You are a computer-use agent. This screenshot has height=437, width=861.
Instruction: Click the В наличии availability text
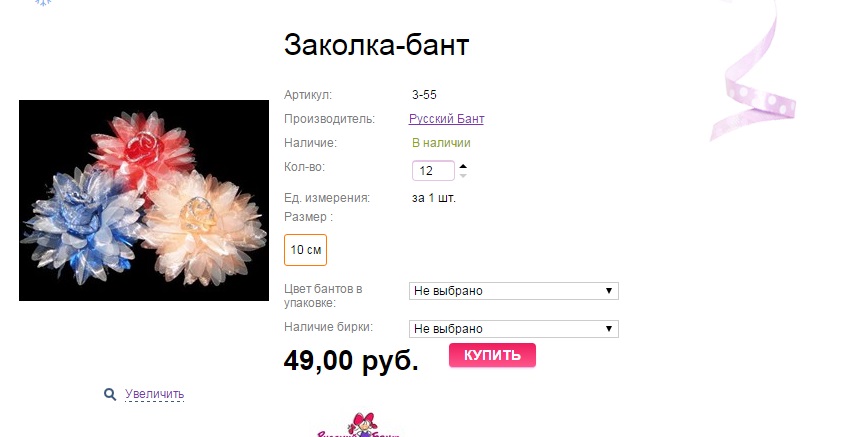click(441, 143)
